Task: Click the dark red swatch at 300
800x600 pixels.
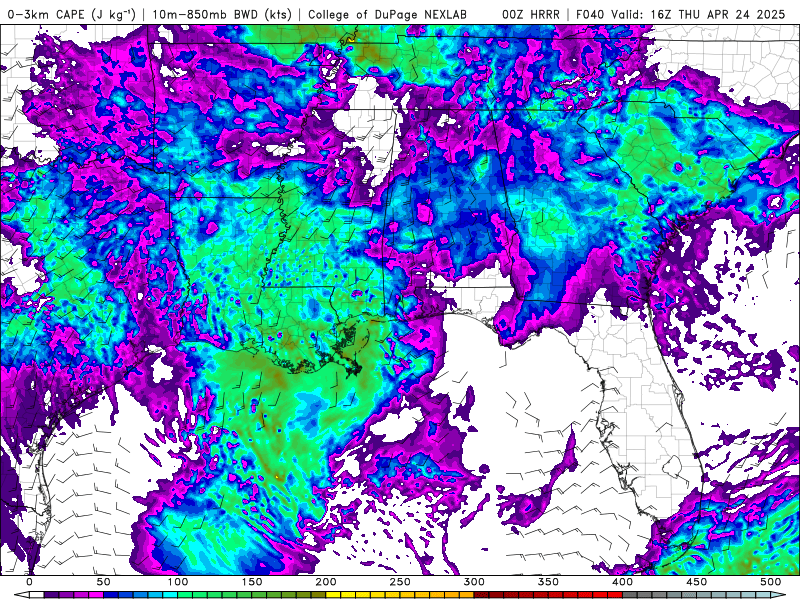Action: coord(481,595)
